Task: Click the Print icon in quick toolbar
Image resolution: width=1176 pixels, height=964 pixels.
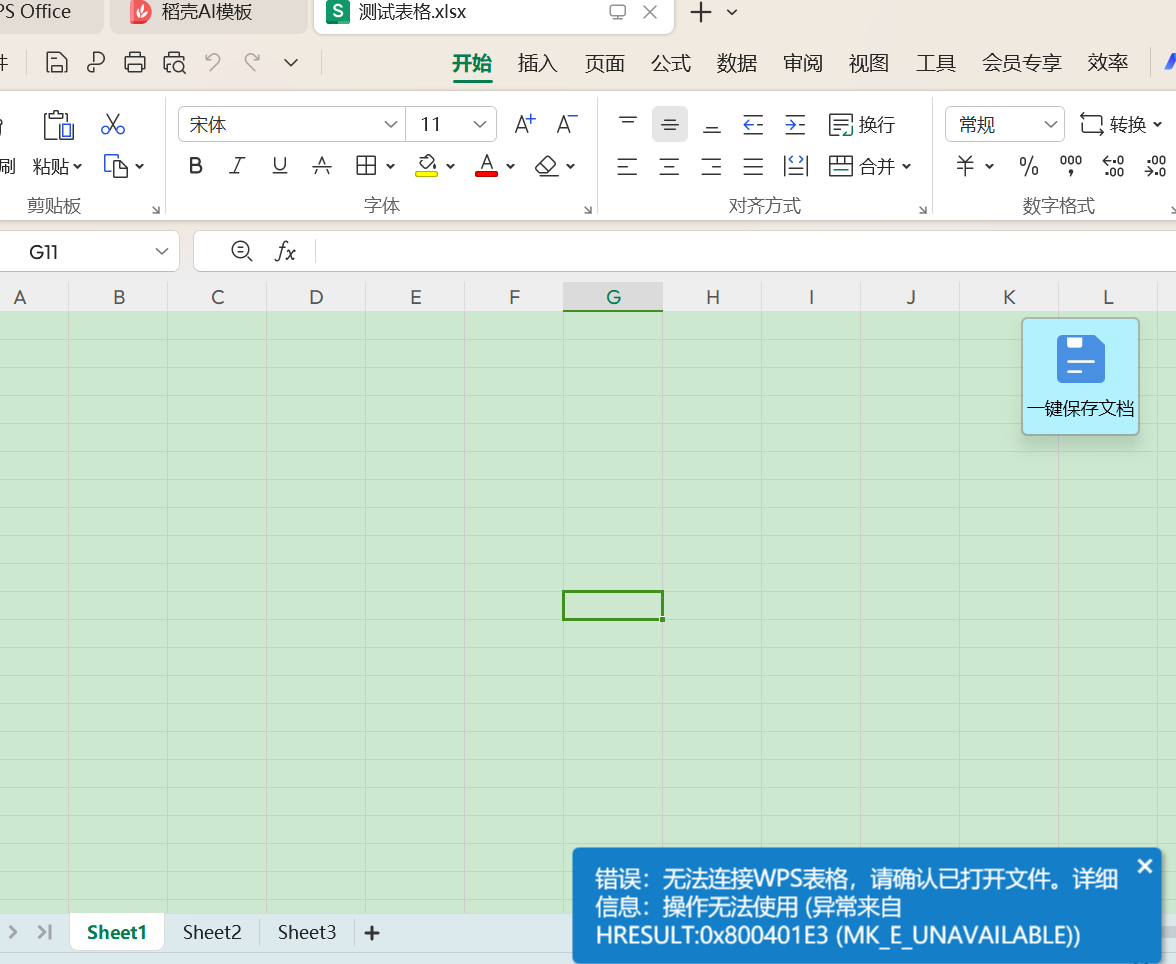Action: [135, 63]
